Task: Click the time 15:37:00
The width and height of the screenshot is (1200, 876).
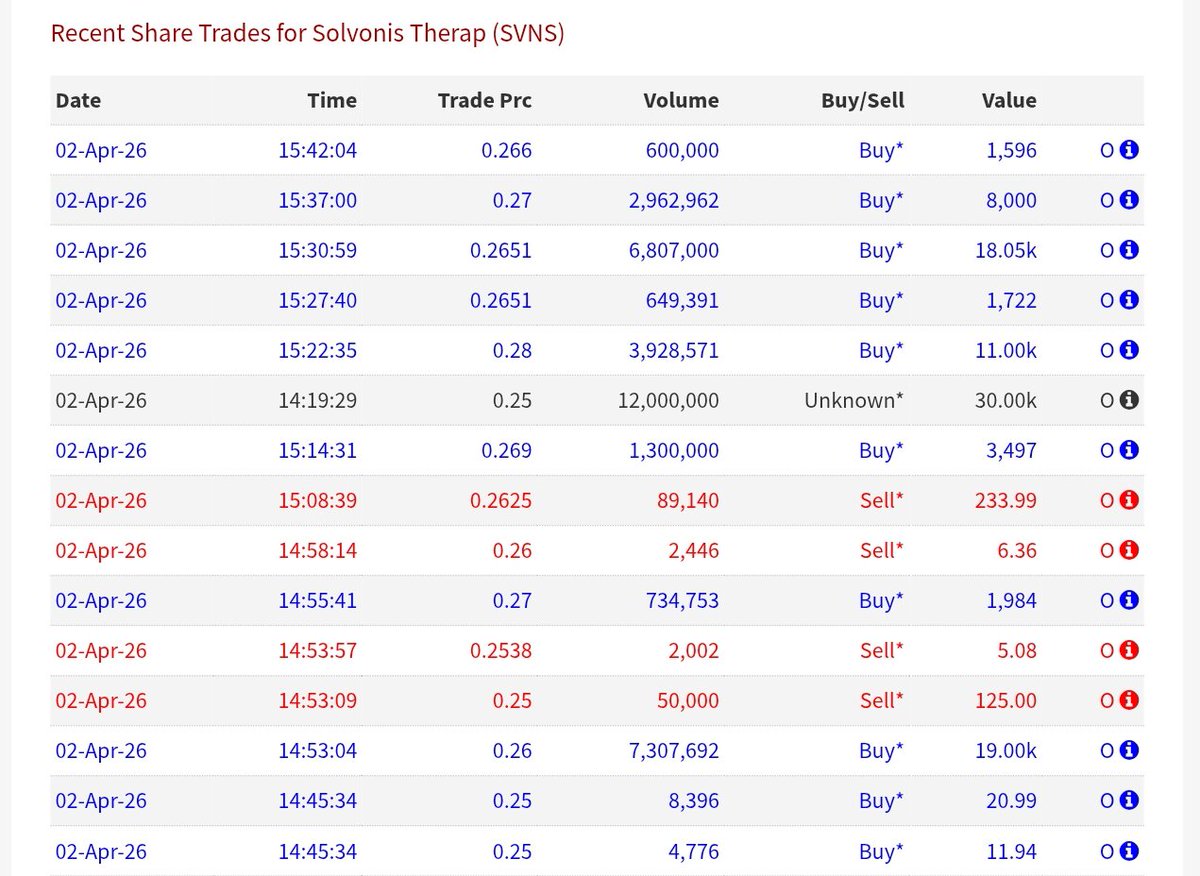Action: 317,200
